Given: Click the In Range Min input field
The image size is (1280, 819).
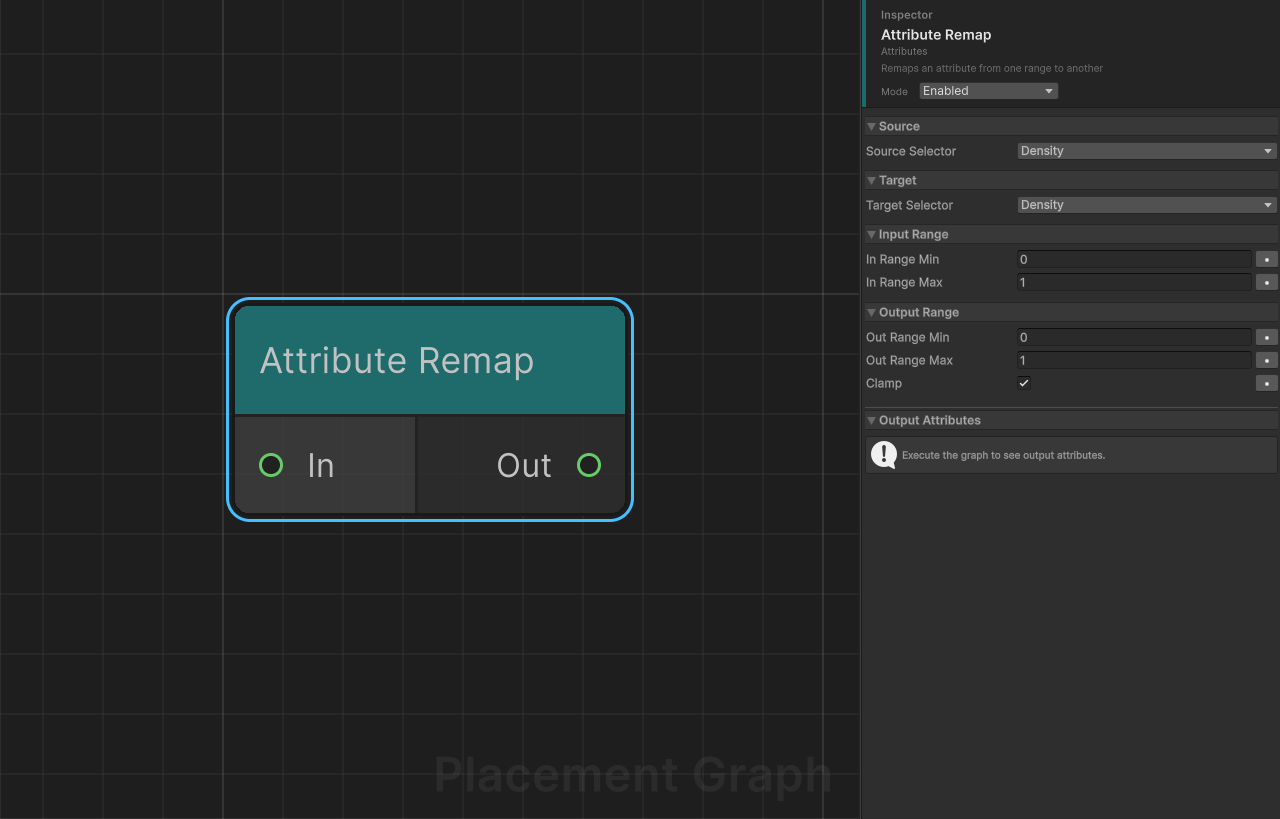Looking at the screenshot, I should pyautogui.click(x=1134, y=259).
